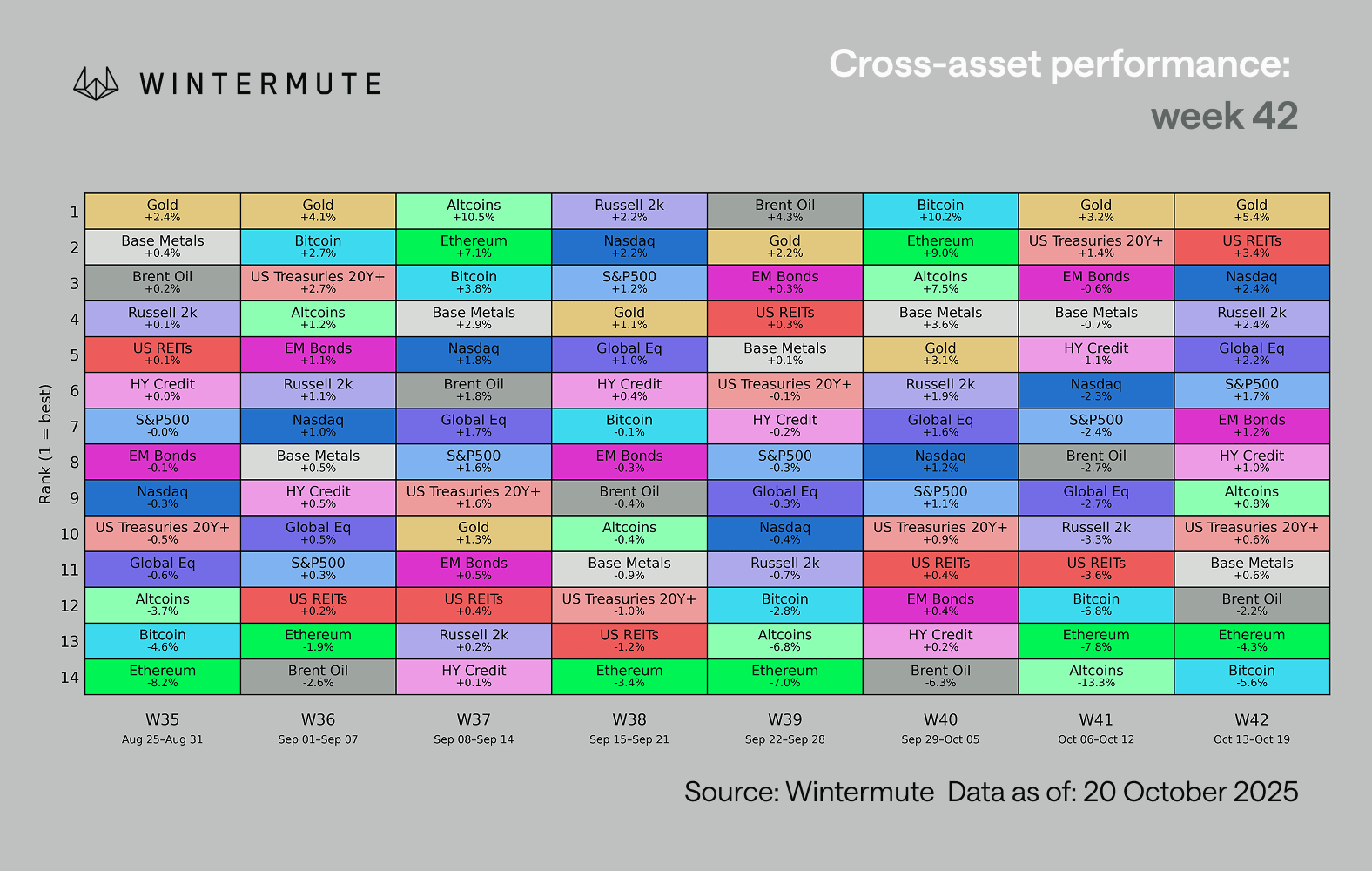Image resolution: width=1372 pixels, height=871 pixels.
Task: Click the W36 column label
Action: click(318, 719)
